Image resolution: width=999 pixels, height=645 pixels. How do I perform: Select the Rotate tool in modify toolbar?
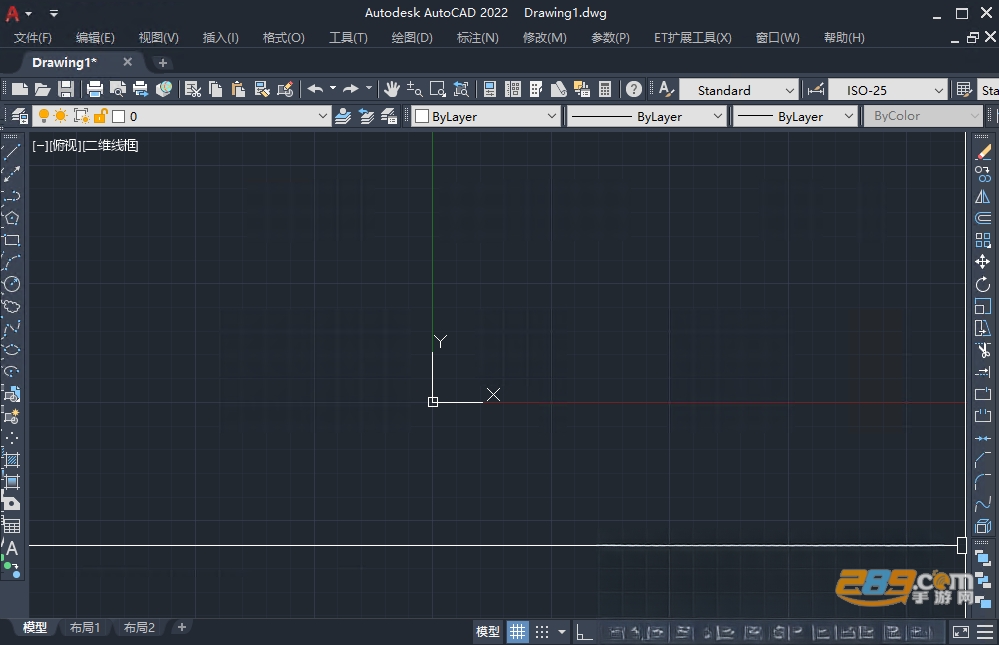pos(983,284)
